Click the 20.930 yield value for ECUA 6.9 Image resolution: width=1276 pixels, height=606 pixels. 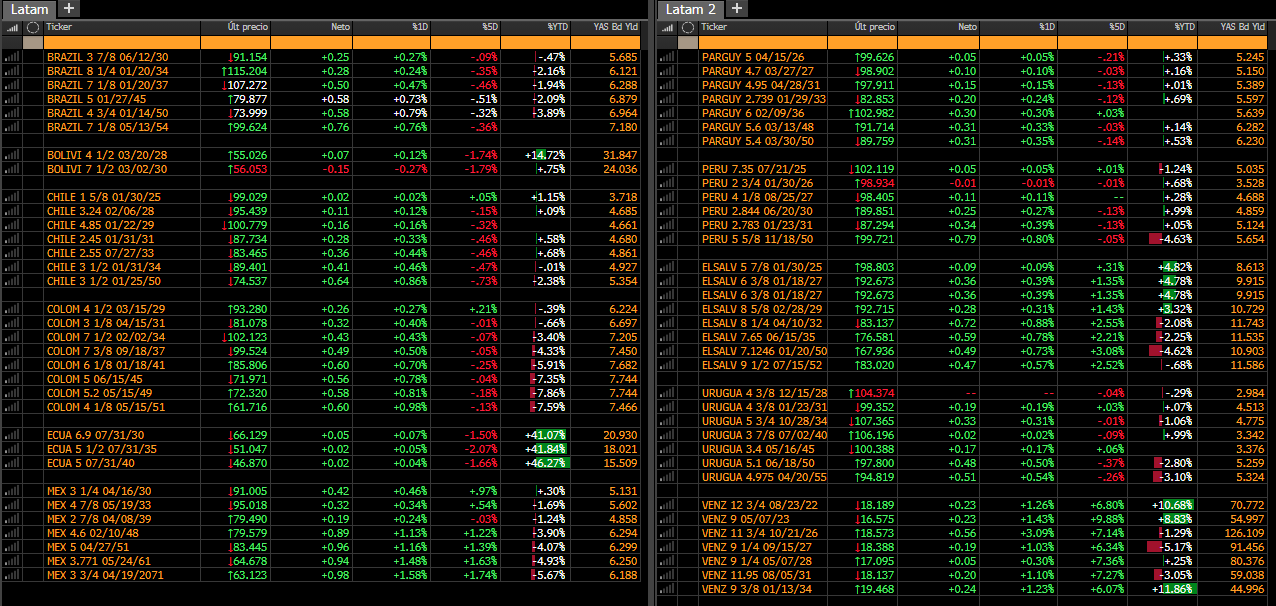tap(620, 435)
